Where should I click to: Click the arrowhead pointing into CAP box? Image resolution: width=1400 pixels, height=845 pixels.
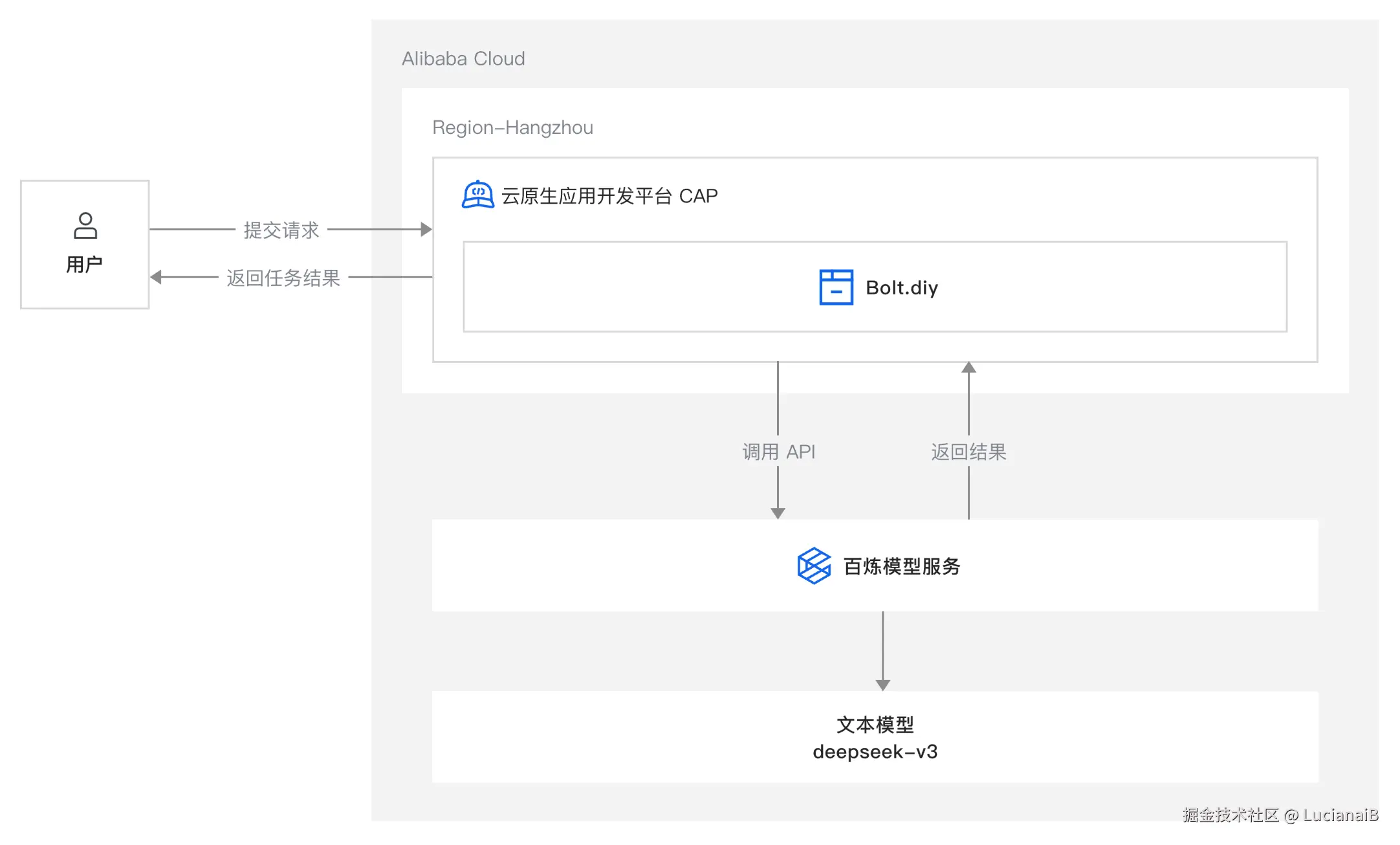(426, 229)
